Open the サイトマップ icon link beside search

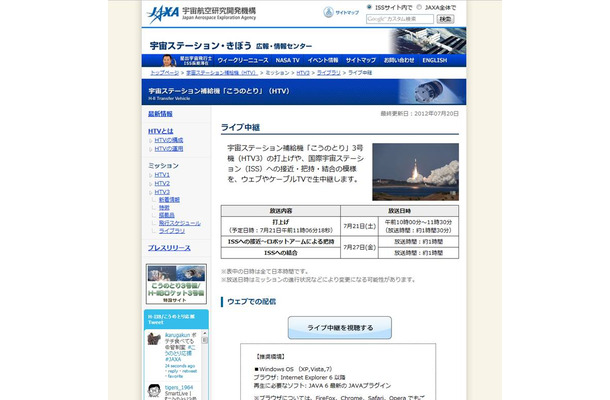[341, 12]
